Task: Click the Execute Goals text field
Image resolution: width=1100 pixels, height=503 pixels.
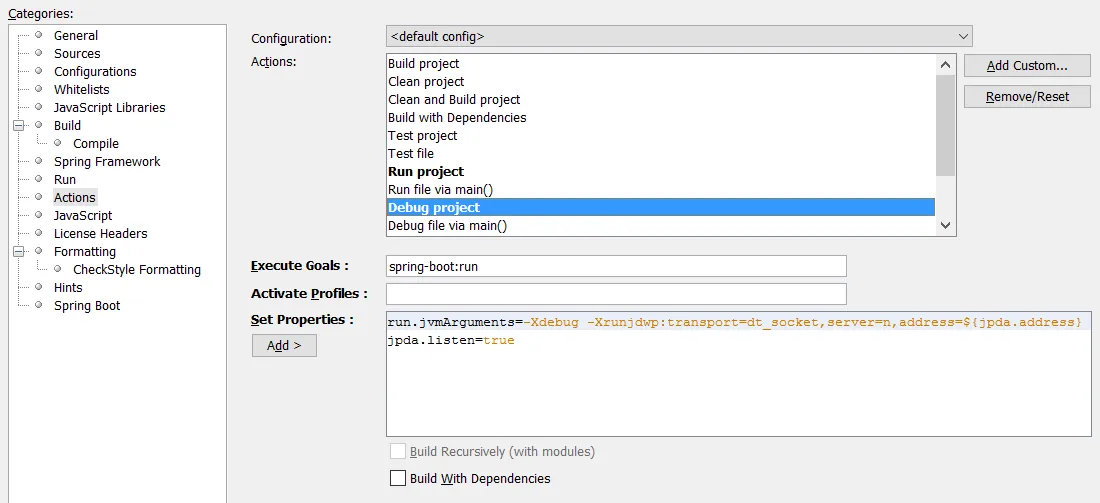Action: (x=616, y=266)
